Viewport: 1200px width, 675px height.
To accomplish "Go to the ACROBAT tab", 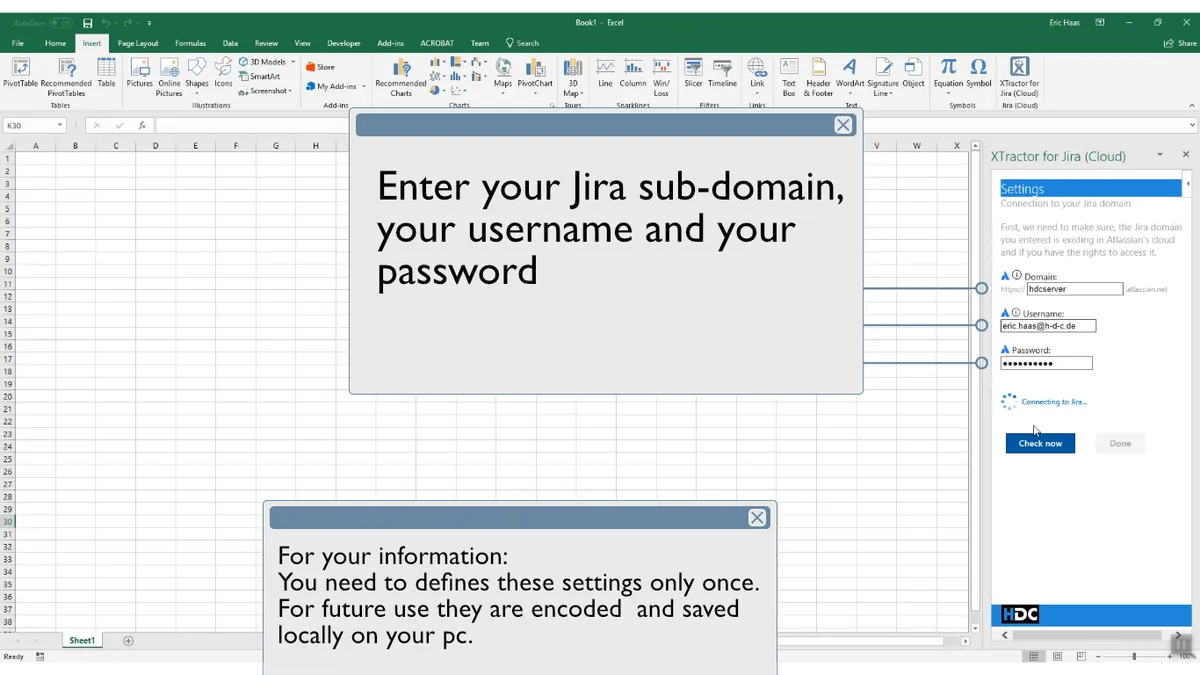I will (x=437, y=43).
